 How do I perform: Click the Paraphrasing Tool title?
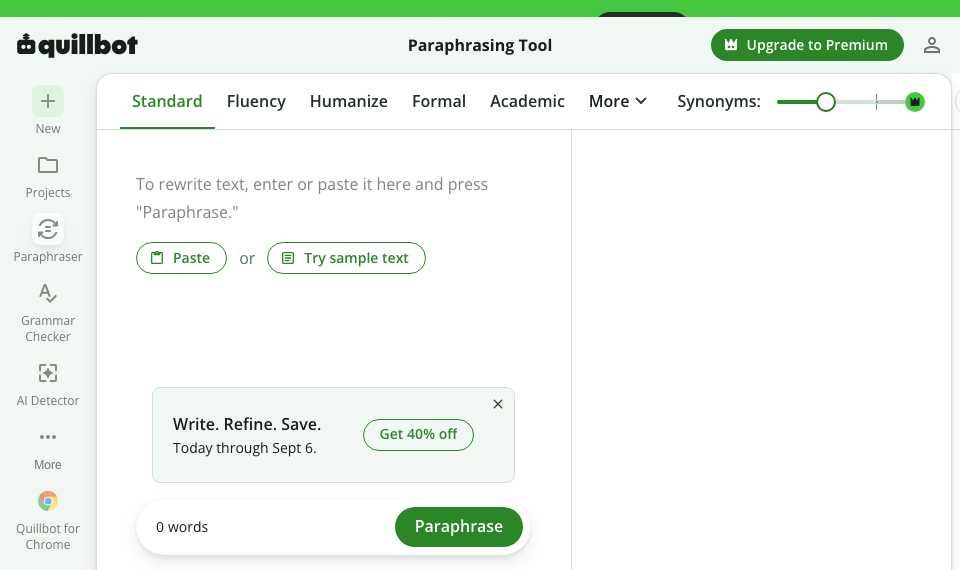[480, 45]
